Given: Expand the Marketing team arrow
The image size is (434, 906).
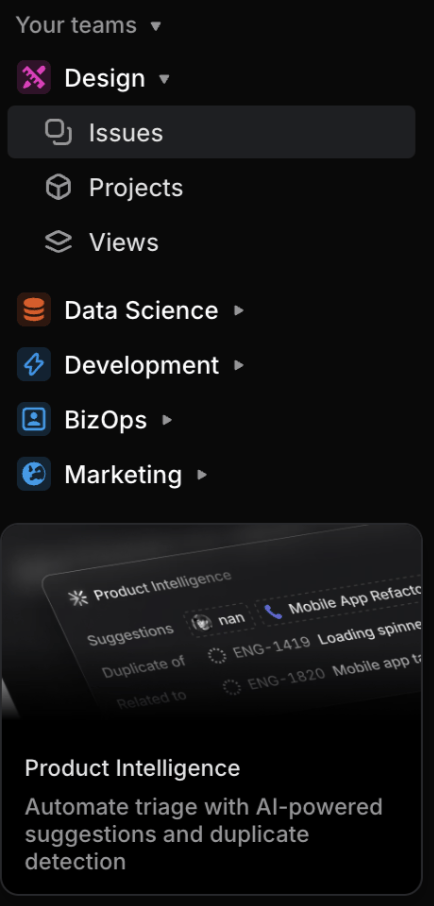Looking at the screenshot, I should (x=202, y=475).
